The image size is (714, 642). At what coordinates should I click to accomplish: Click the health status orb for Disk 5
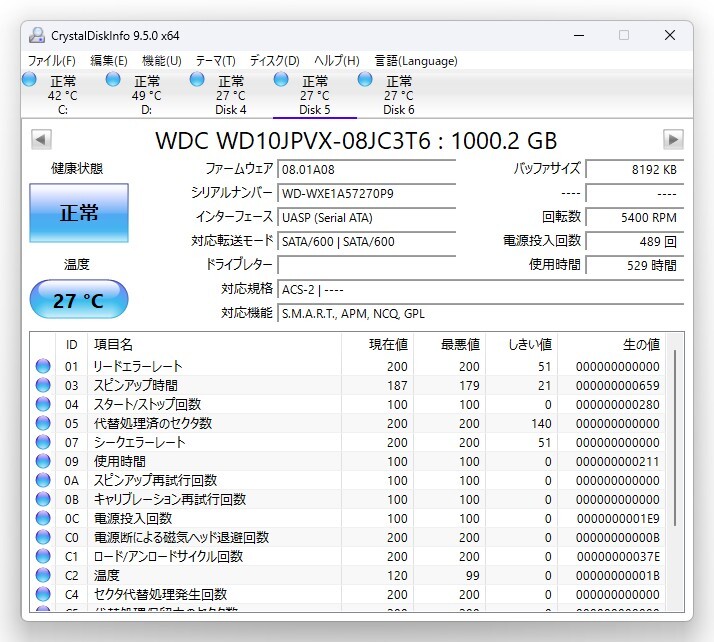[281, 79]
